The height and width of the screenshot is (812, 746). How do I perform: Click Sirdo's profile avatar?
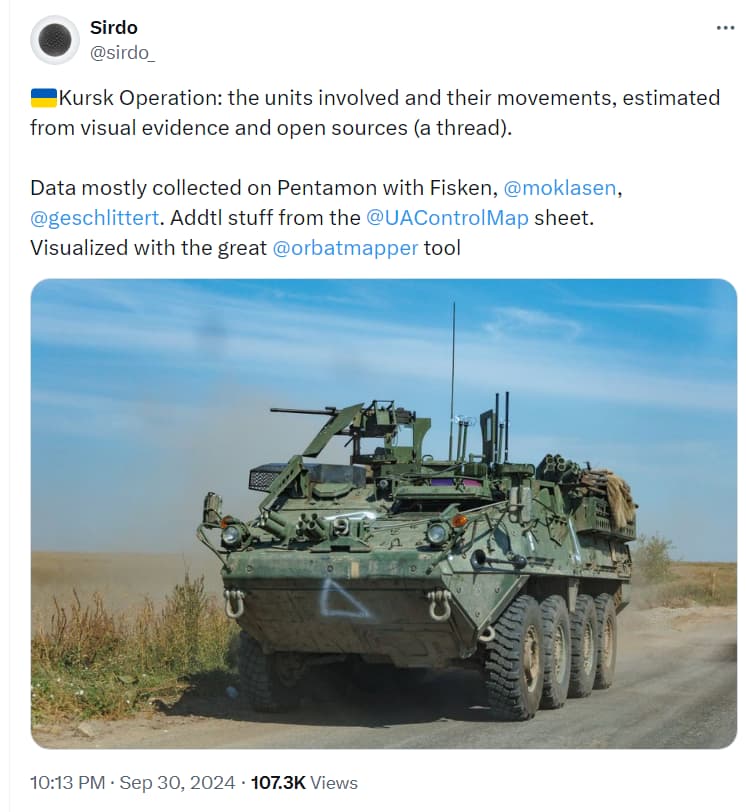pyautogui.click(x=54, y=40)
